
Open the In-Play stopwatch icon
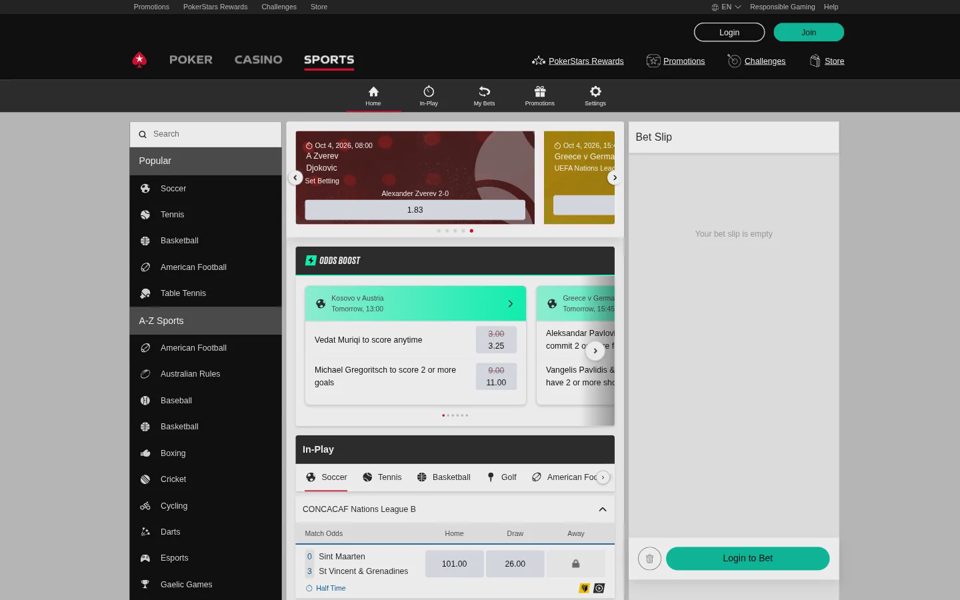429,92
